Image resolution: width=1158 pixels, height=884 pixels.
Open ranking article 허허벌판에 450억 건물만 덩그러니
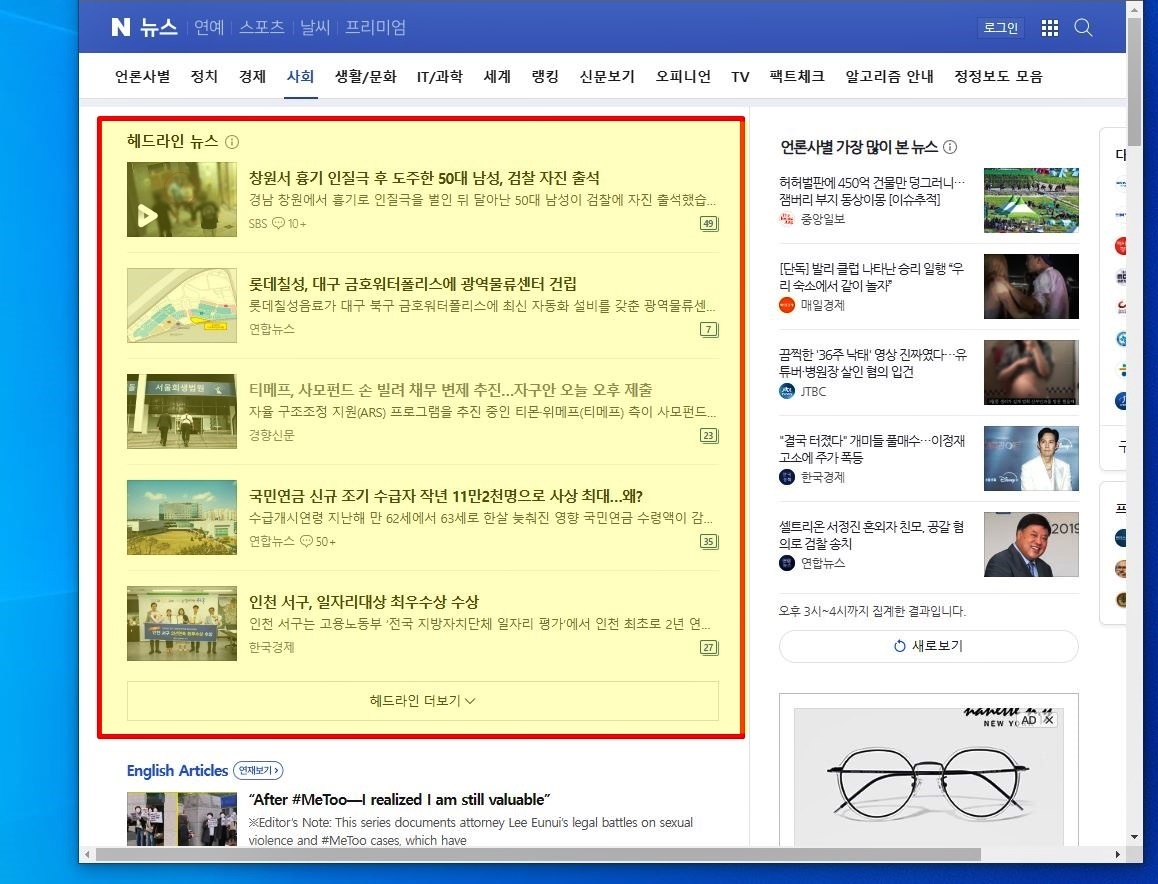click(871, 191)
